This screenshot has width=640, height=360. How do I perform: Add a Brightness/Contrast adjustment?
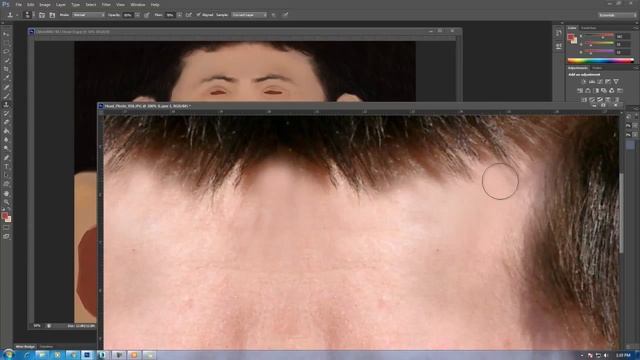point(584,82)
